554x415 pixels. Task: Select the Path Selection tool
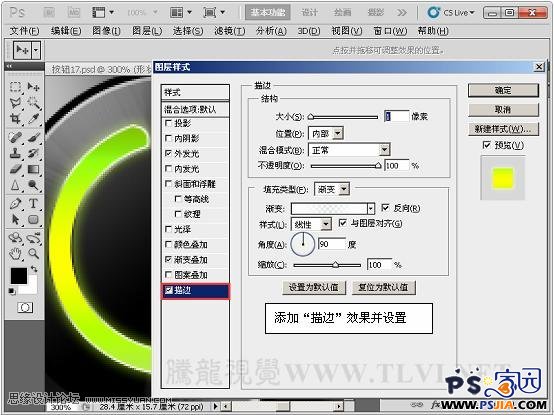coord(15,220)
